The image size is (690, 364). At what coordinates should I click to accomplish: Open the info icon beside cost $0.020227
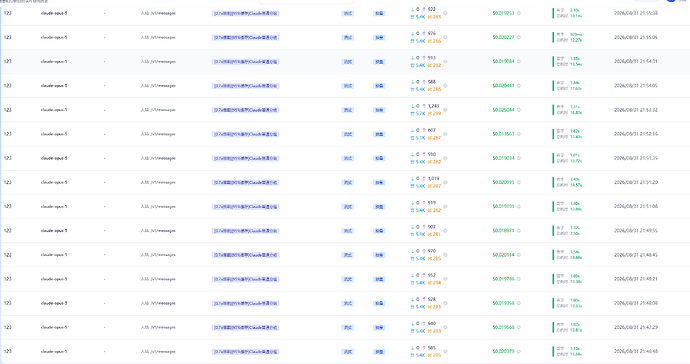(519, 37)
